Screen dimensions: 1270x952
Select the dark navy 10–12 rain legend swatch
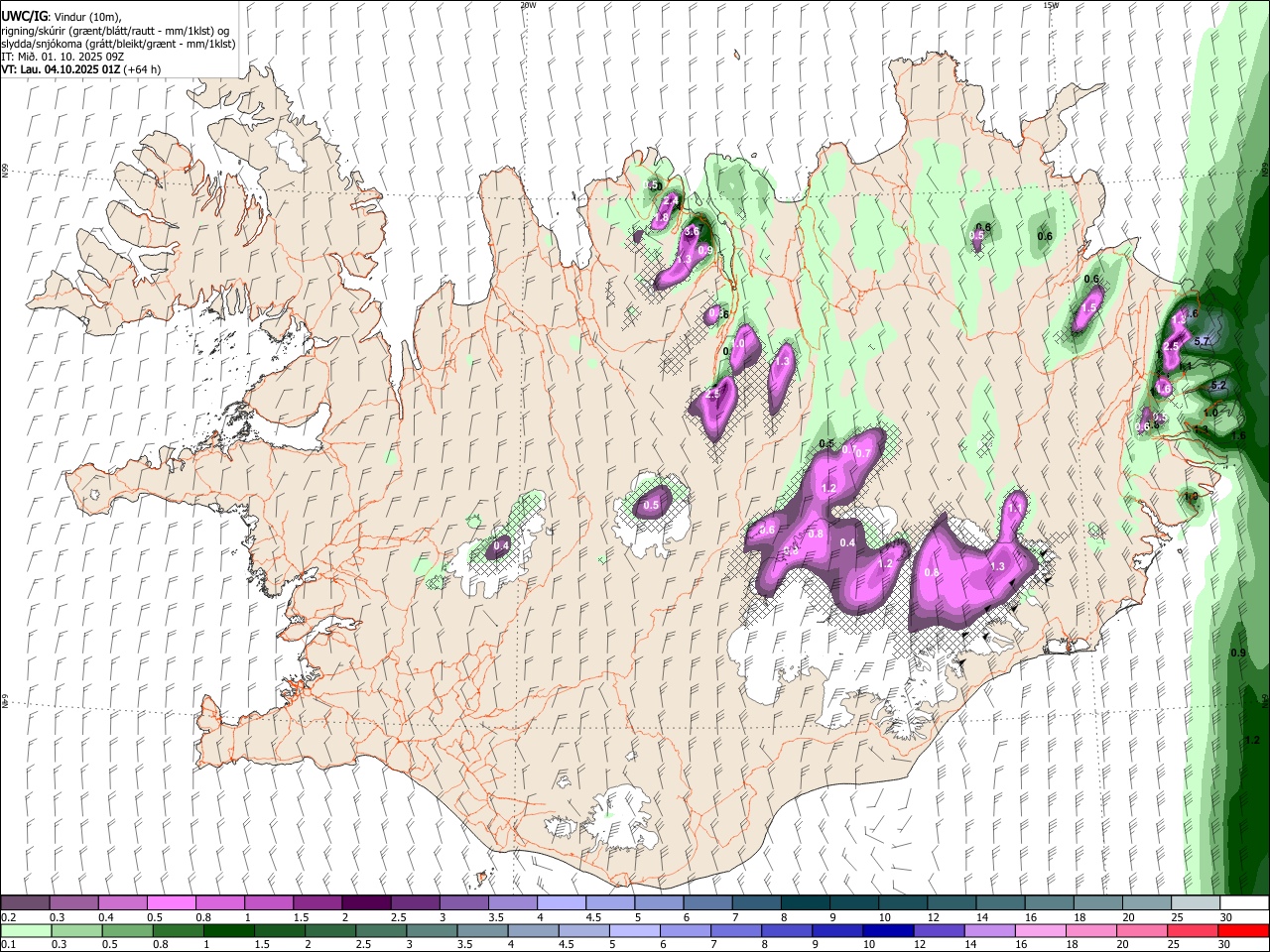[x=888, y=931]
